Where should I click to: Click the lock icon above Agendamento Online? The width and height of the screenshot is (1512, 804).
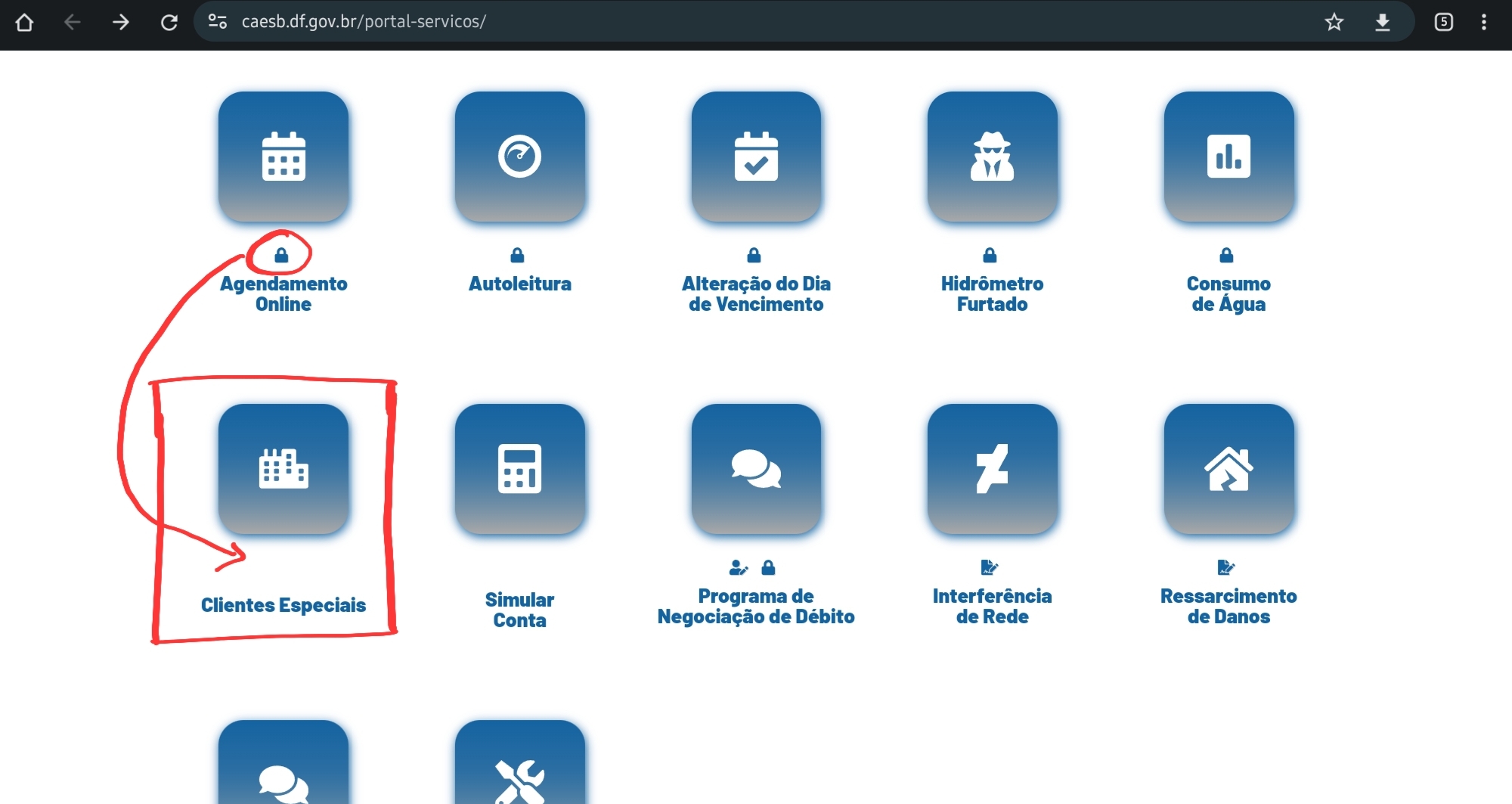pos(281,255)
